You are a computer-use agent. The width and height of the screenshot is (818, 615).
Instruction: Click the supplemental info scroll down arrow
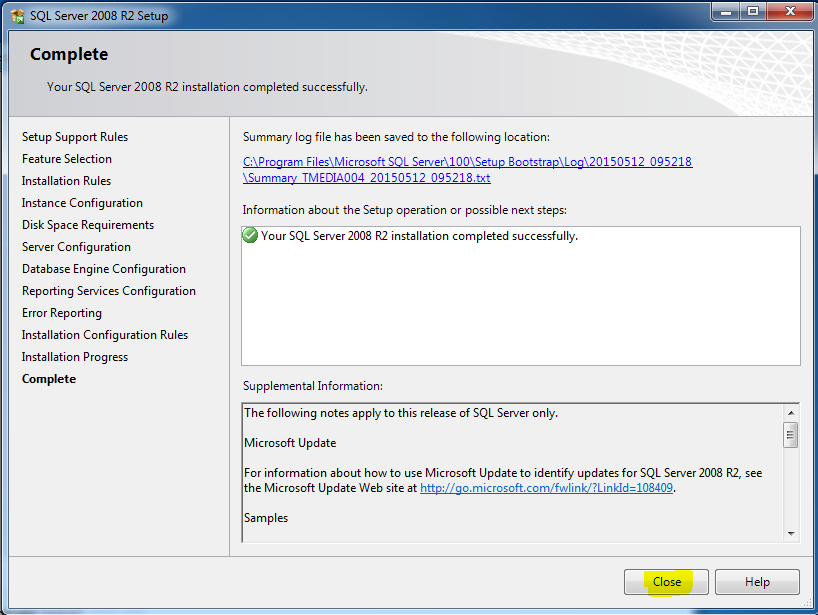click(791, 534)
